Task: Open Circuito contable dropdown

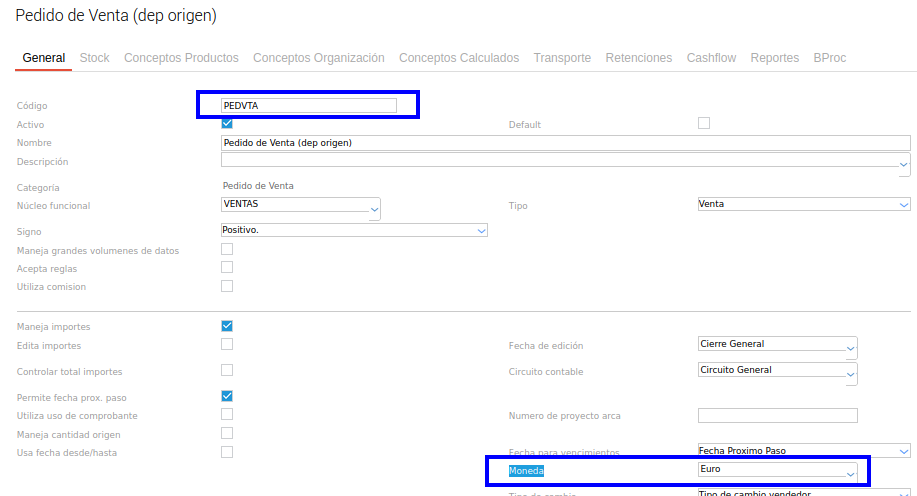Action: click(x=778, y=372)
